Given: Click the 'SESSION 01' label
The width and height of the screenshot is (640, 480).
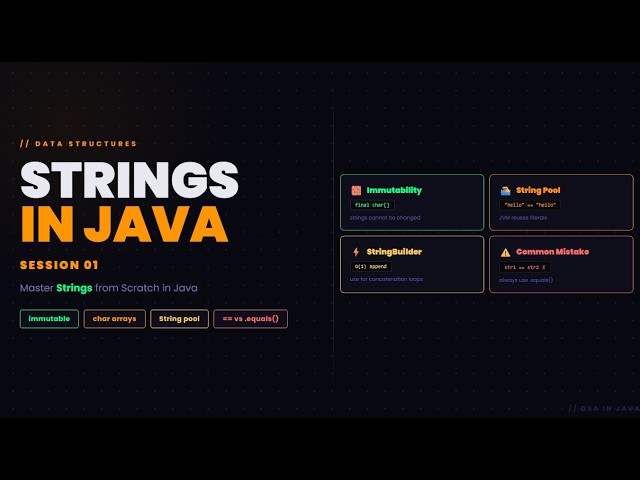Looking at the screenshot, I should pyautogui.click(x=59, y=265).
